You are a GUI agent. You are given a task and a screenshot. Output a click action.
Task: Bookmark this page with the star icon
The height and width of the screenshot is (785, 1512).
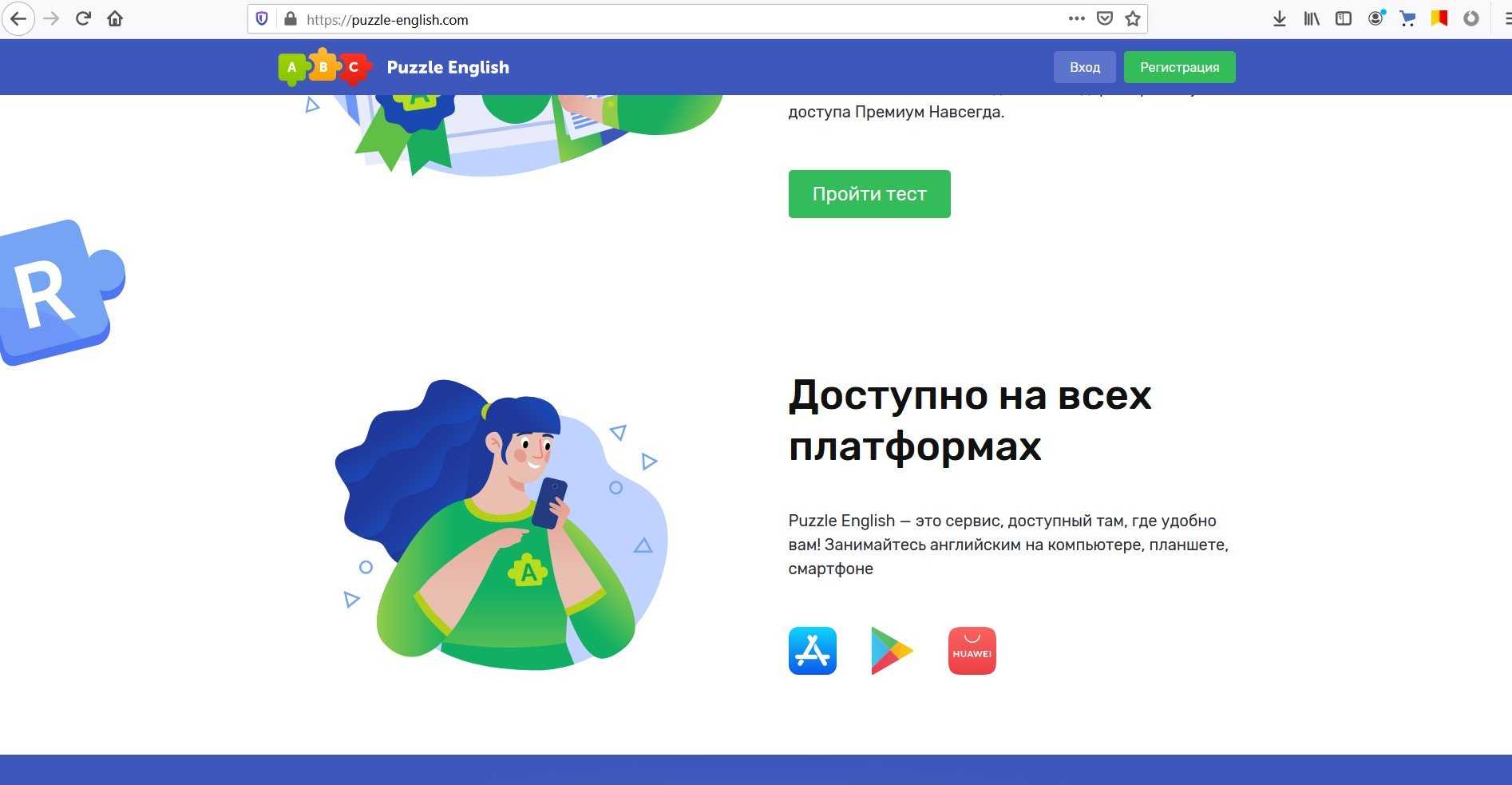pos(1132,18)
